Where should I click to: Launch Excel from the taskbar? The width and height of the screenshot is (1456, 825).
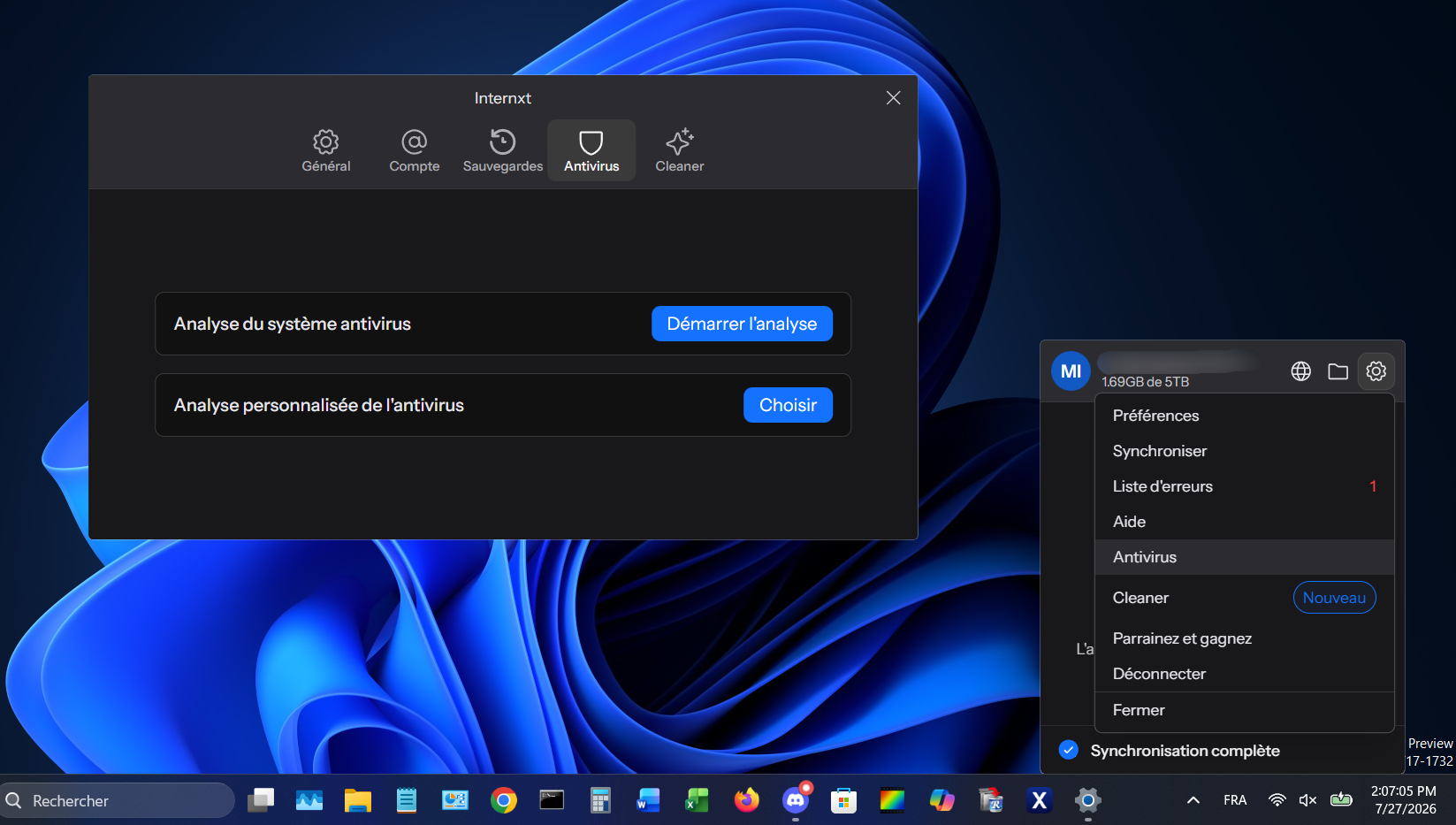click(698, 800)
